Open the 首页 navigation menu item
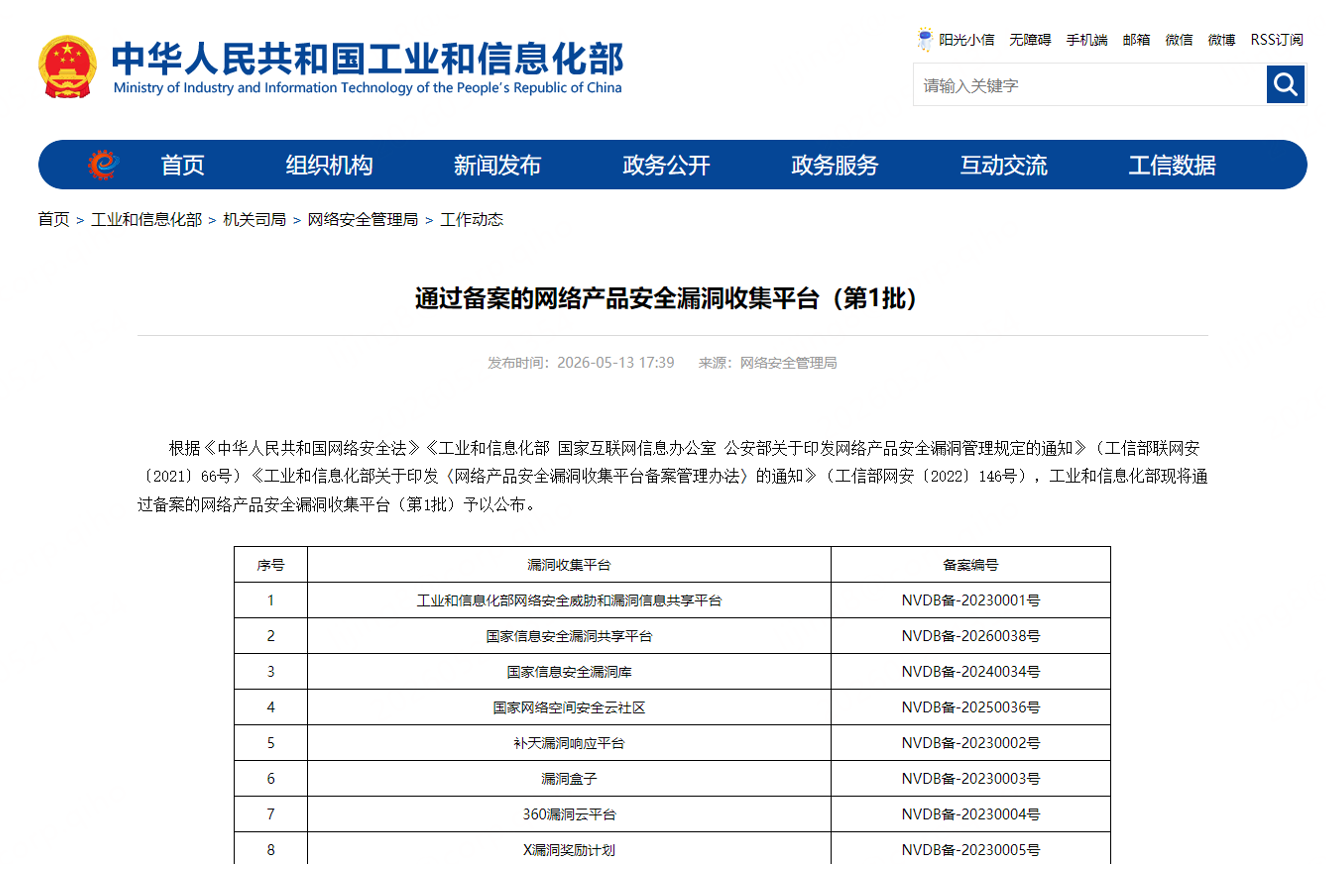The height and width of the screenshot is (874, 1326). [182, 165]
